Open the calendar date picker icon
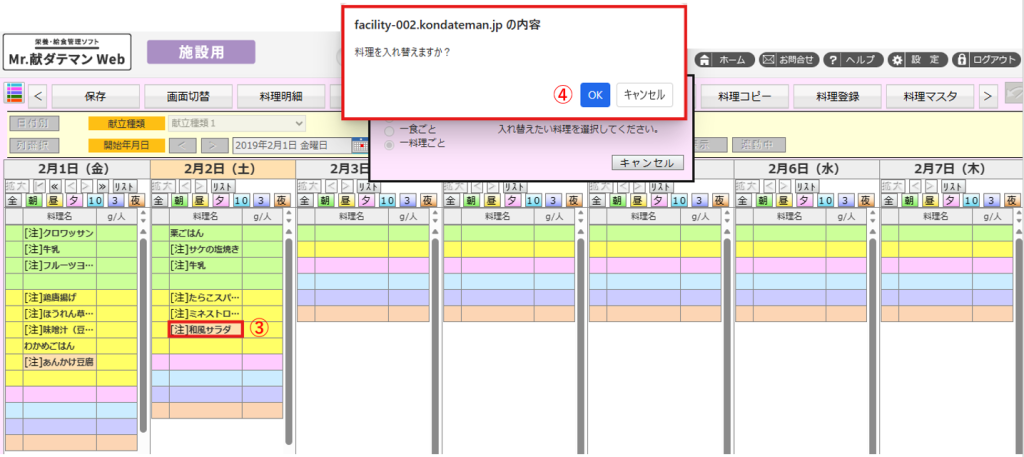Screen dimensions: 1024x457 (x=359, y=145)
